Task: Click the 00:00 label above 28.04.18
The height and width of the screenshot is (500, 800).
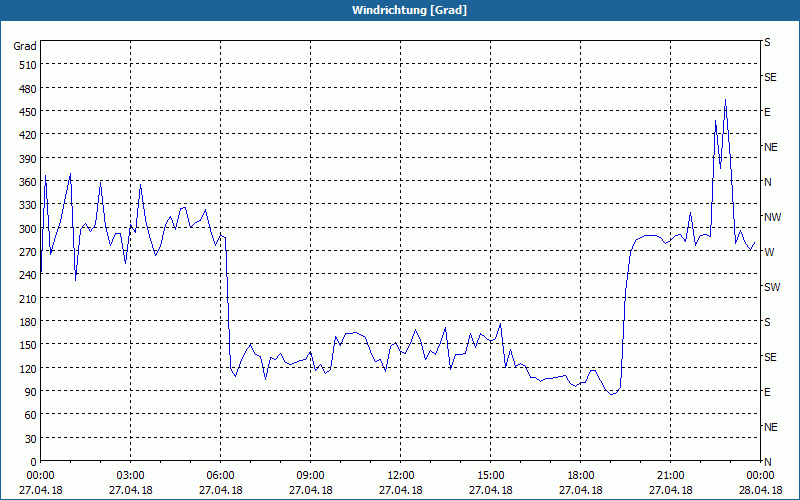Action: pyautogui.click(x=760, y=476)
